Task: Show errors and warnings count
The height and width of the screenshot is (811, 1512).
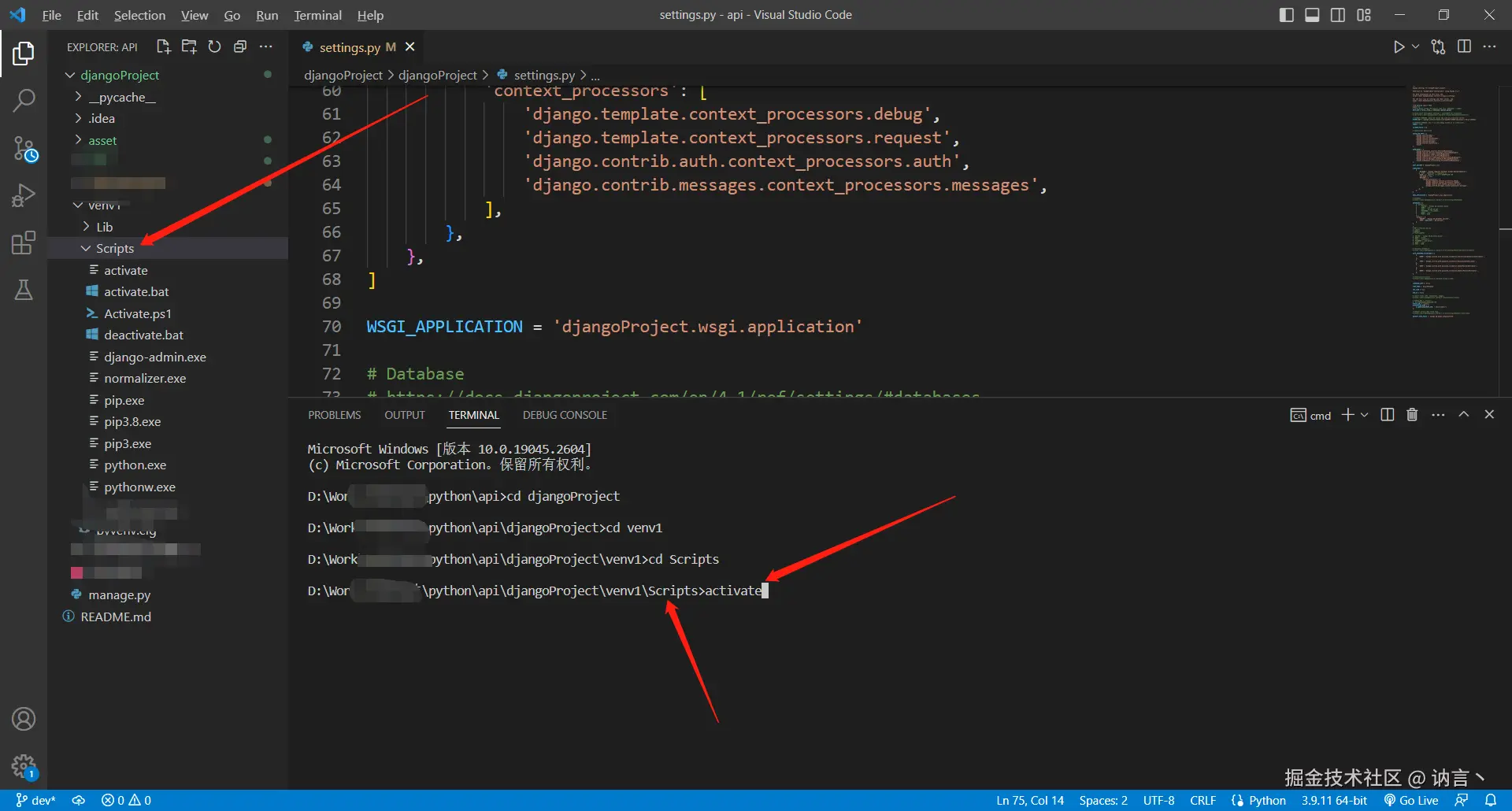Action: point(126,800)
